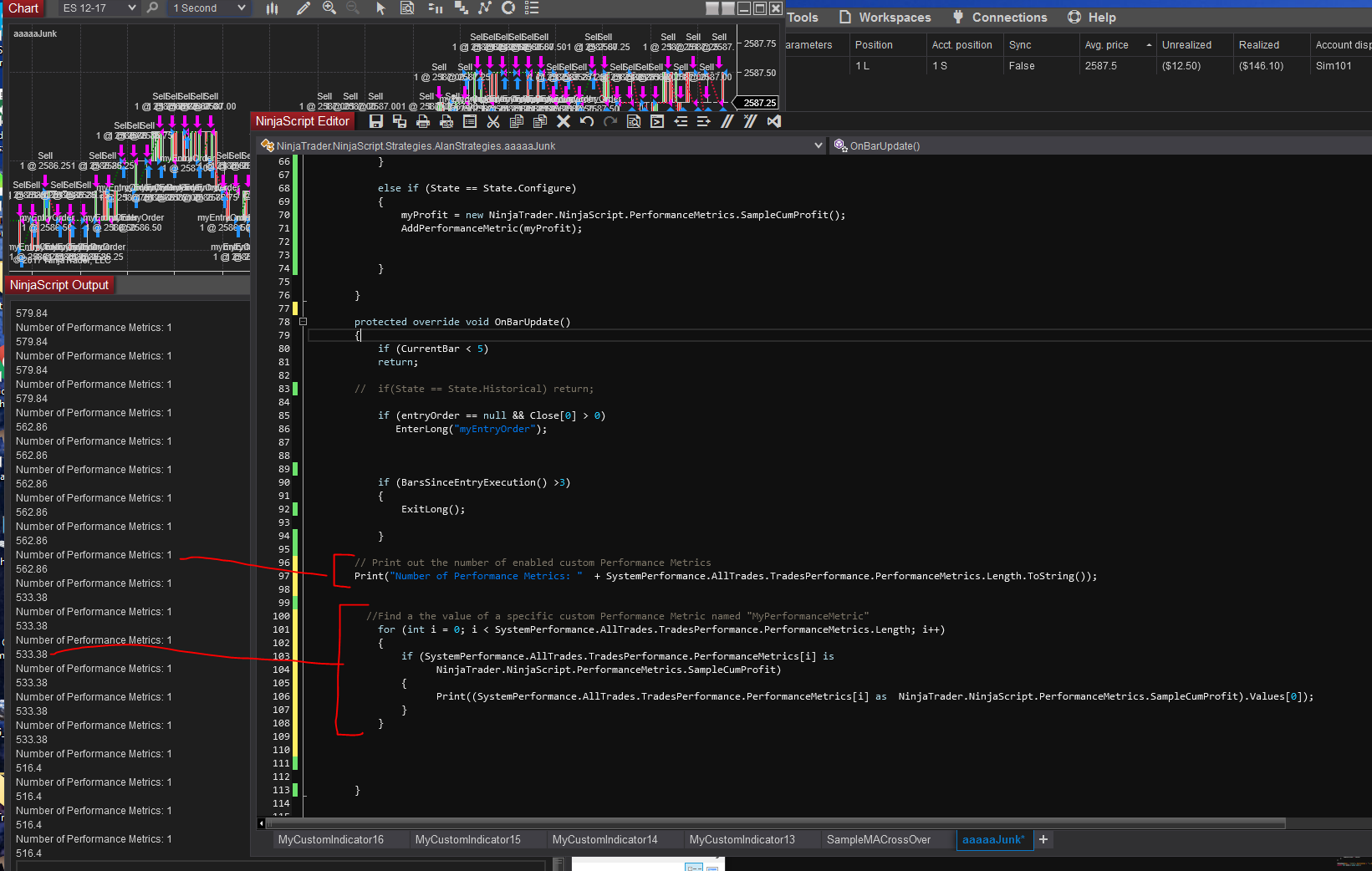Image resolution: width=1372 pixels, height=871 pixels.
Task: Open the snippets list icon in editor toolbar
Action: (470, 121)
